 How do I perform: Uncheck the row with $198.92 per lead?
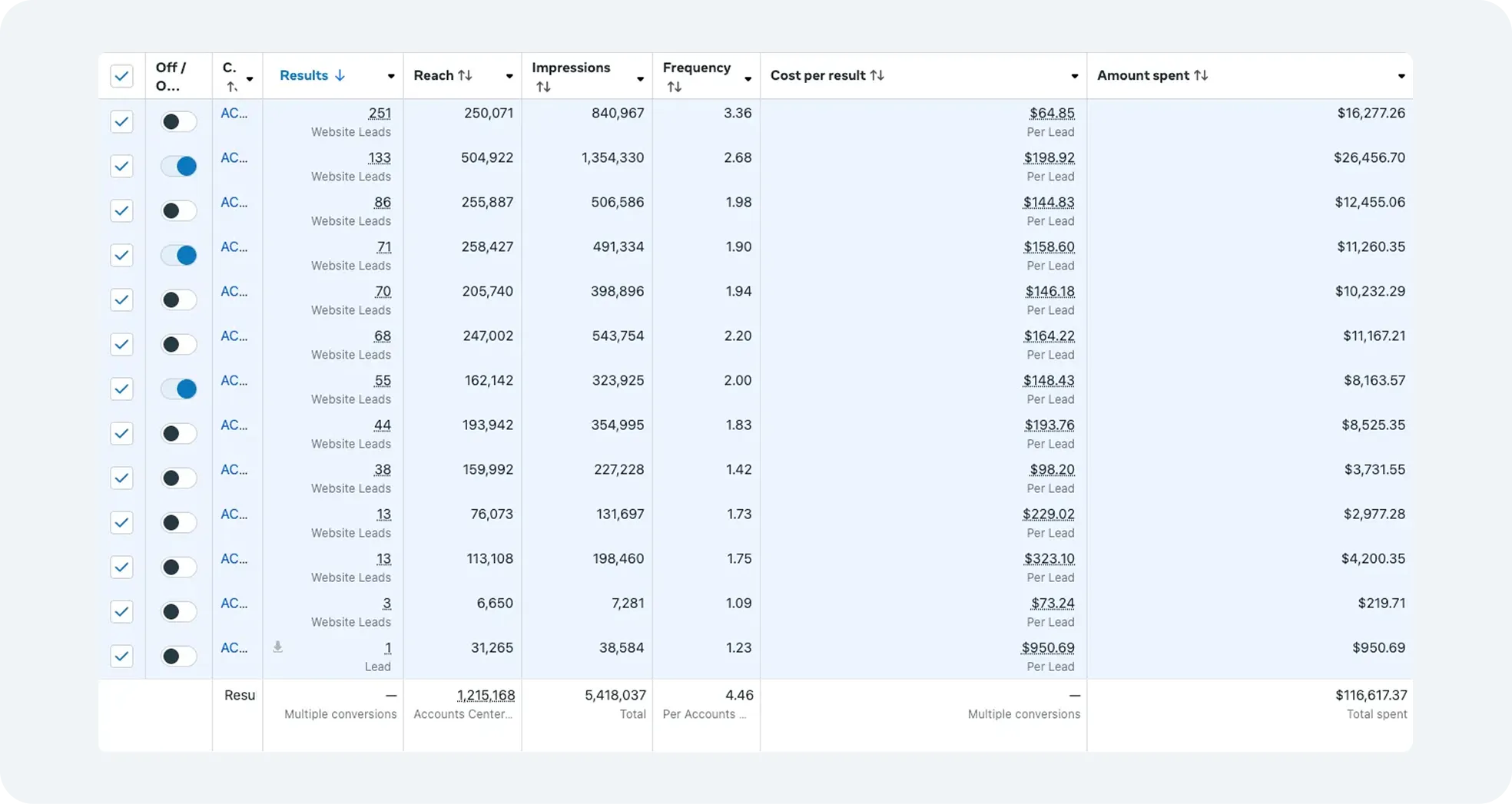pyautogui.click(x=121, y=166)
